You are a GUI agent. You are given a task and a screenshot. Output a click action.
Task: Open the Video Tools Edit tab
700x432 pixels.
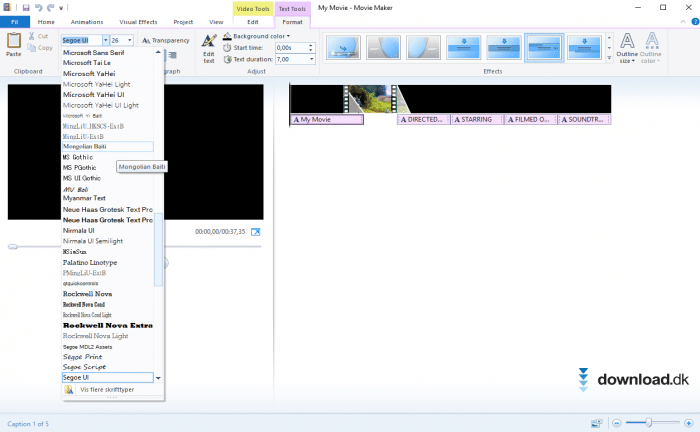(253, 22)
